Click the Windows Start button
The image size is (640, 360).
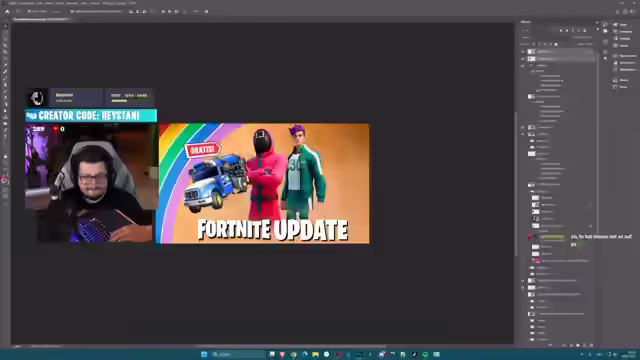(x=204, y=354)
